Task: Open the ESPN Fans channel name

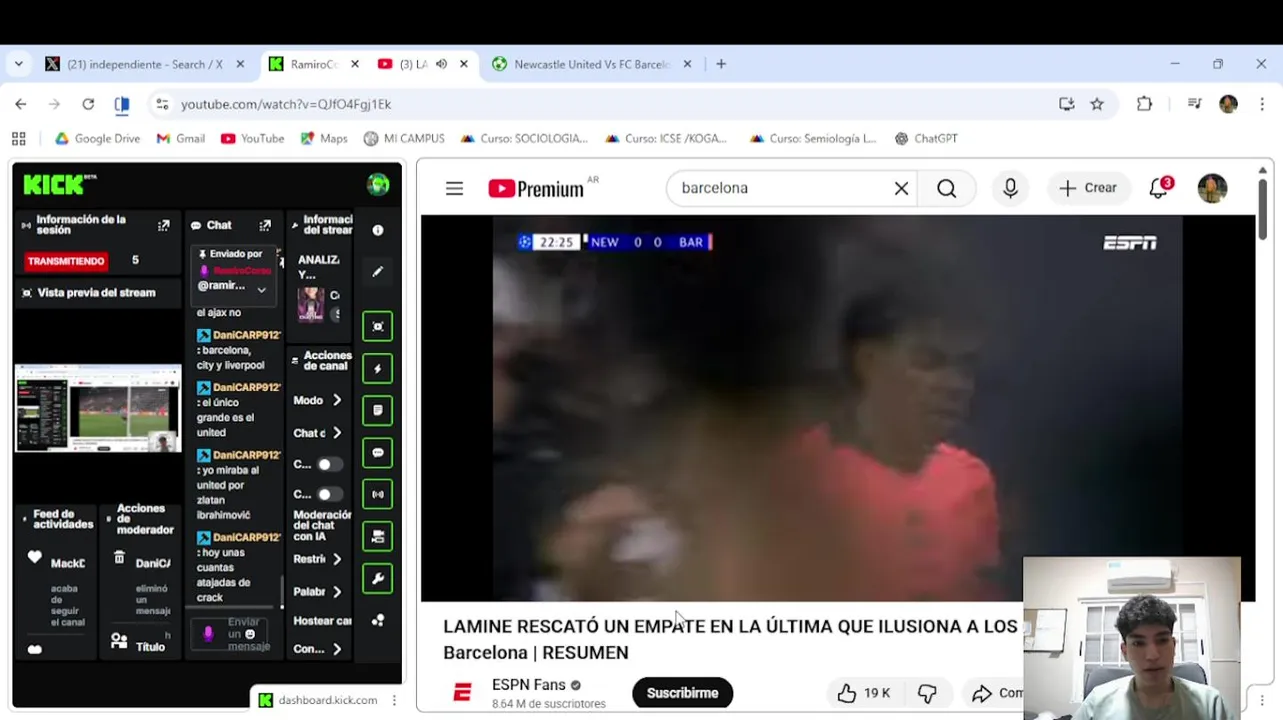Action: click(x=528, y=685)
